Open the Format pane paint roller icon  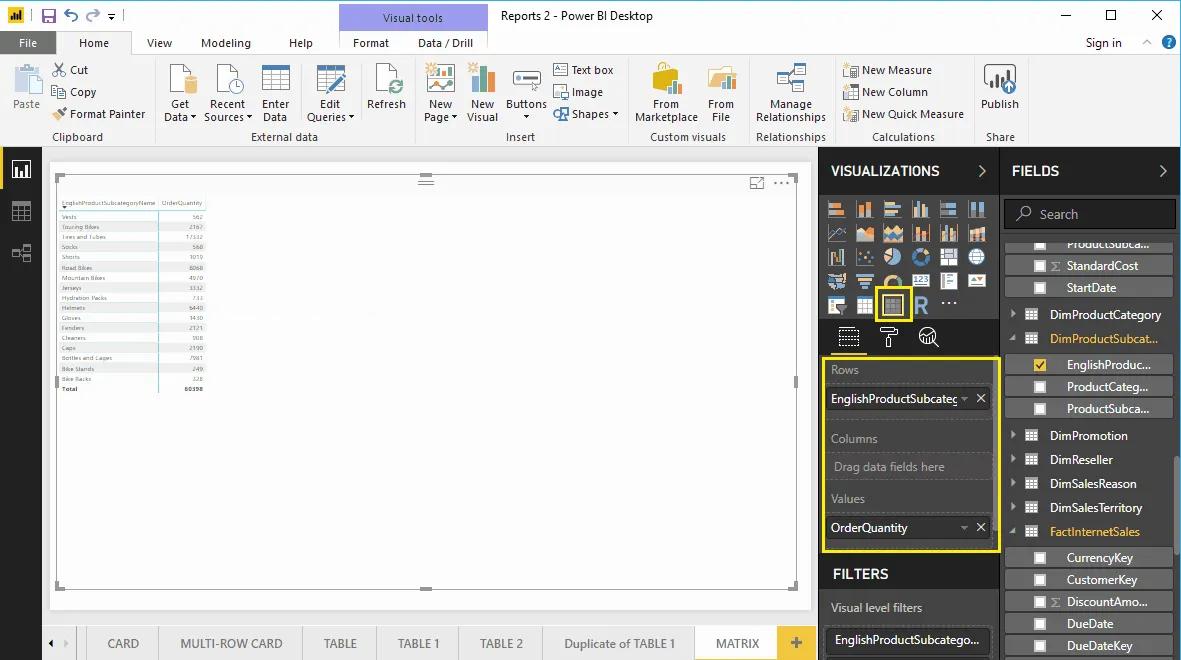(888, 338)
